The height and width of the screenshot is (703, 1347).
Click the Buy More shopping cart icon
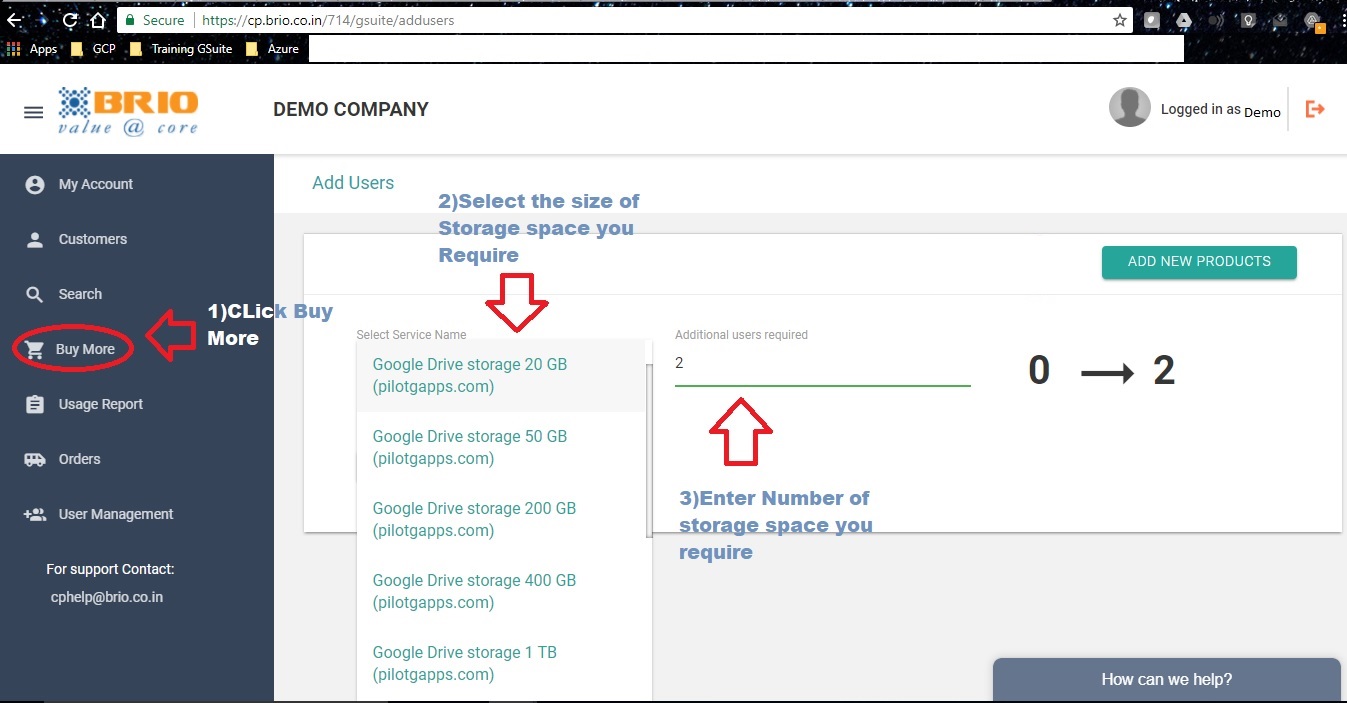[x=35, y=350]
